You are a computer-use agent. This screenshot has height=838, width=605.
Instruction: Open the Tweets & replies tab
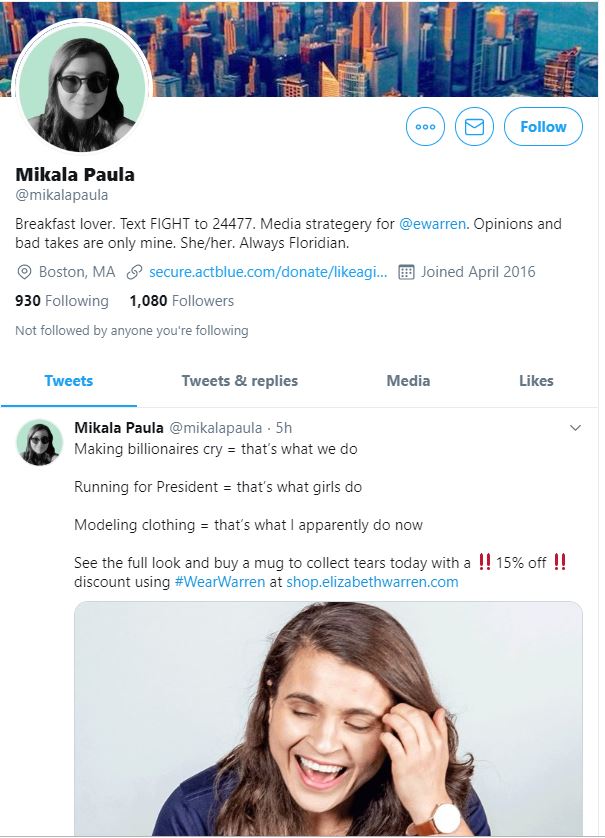pyautogui.click(x=240, y=381)
